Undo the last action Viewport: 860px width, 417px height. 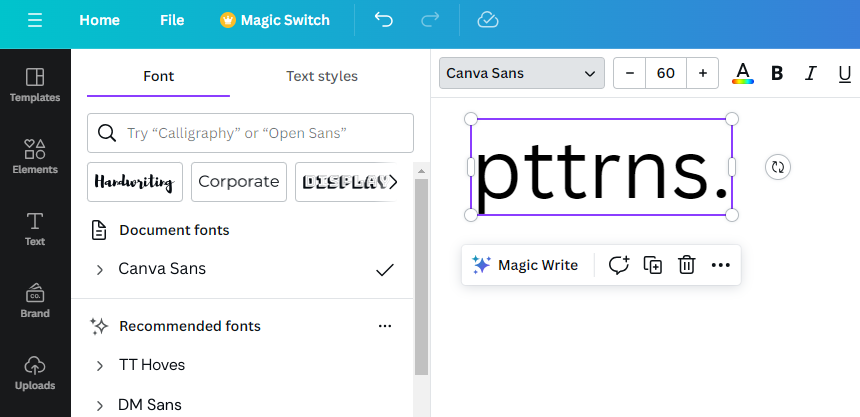384,20
